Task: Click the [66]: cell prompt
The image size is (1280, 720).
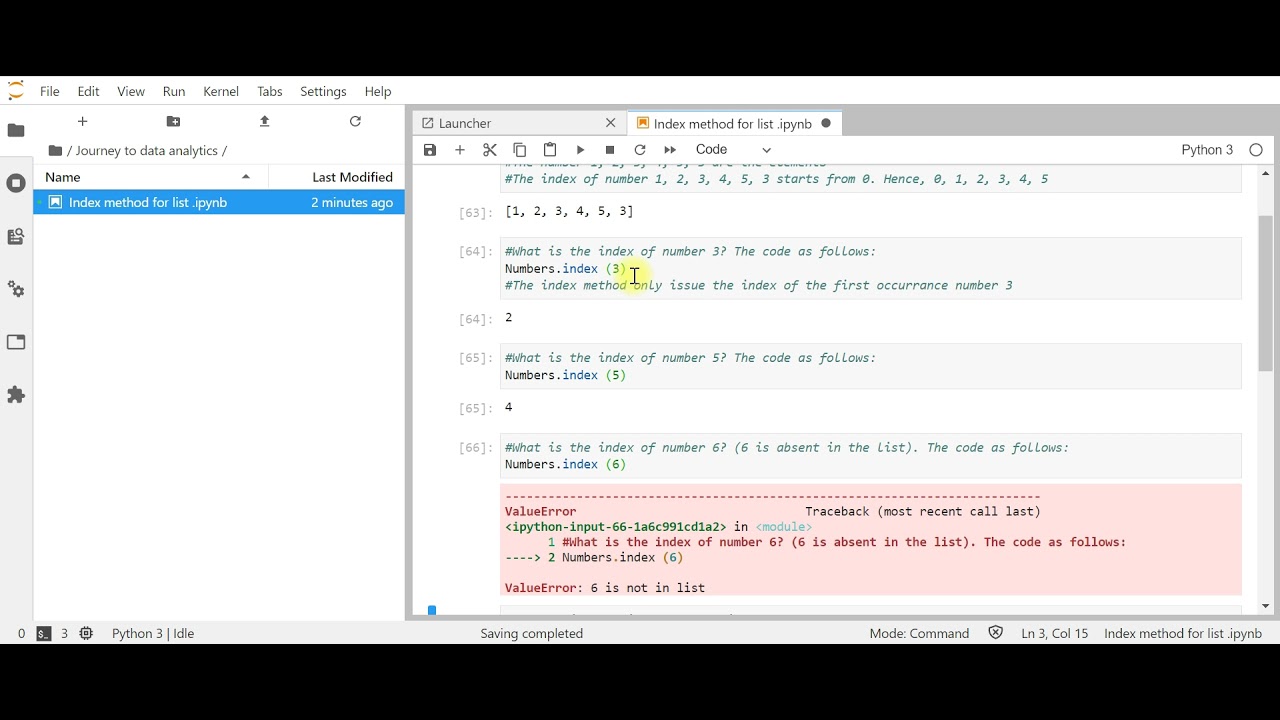Action: coord(475,448)
